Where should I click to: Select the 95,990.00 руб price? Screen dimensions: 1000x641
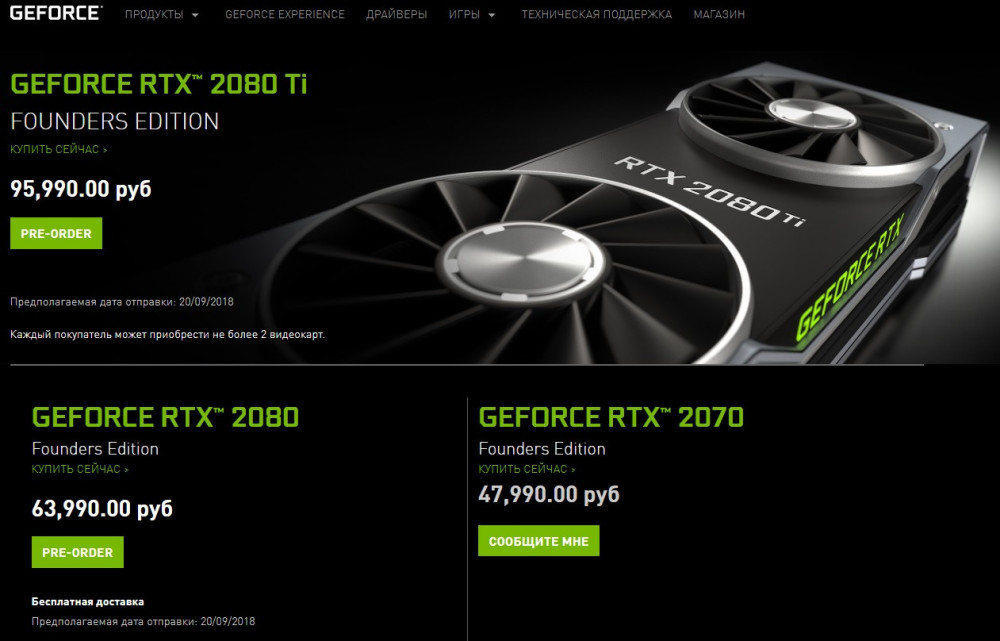coord(81,189)
